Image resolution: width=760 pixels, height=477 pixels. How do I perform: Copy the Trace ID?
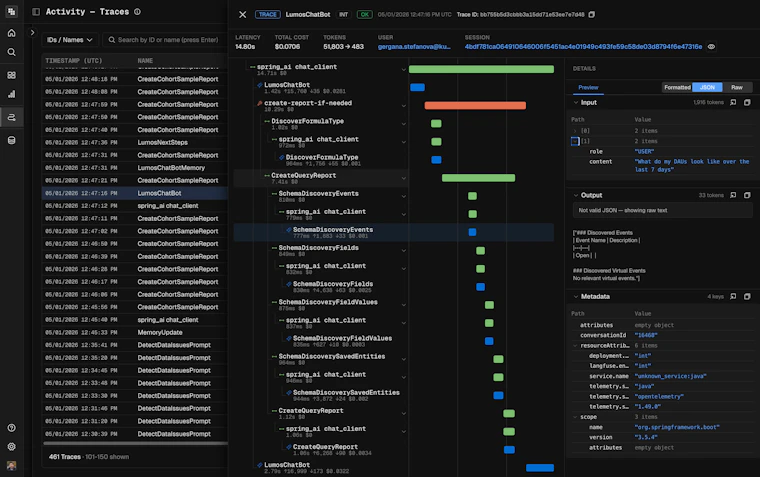(592, 15)
